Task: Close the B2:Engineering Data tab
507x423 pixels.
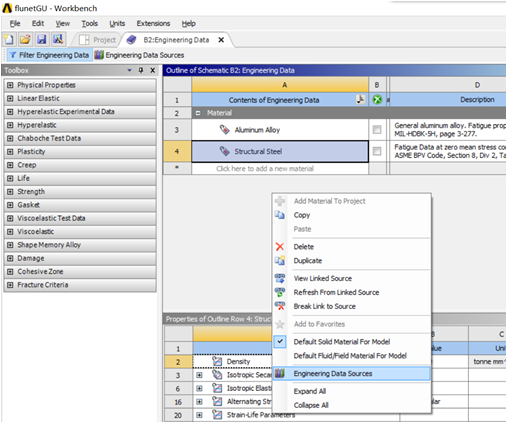Action: [221, 40]
